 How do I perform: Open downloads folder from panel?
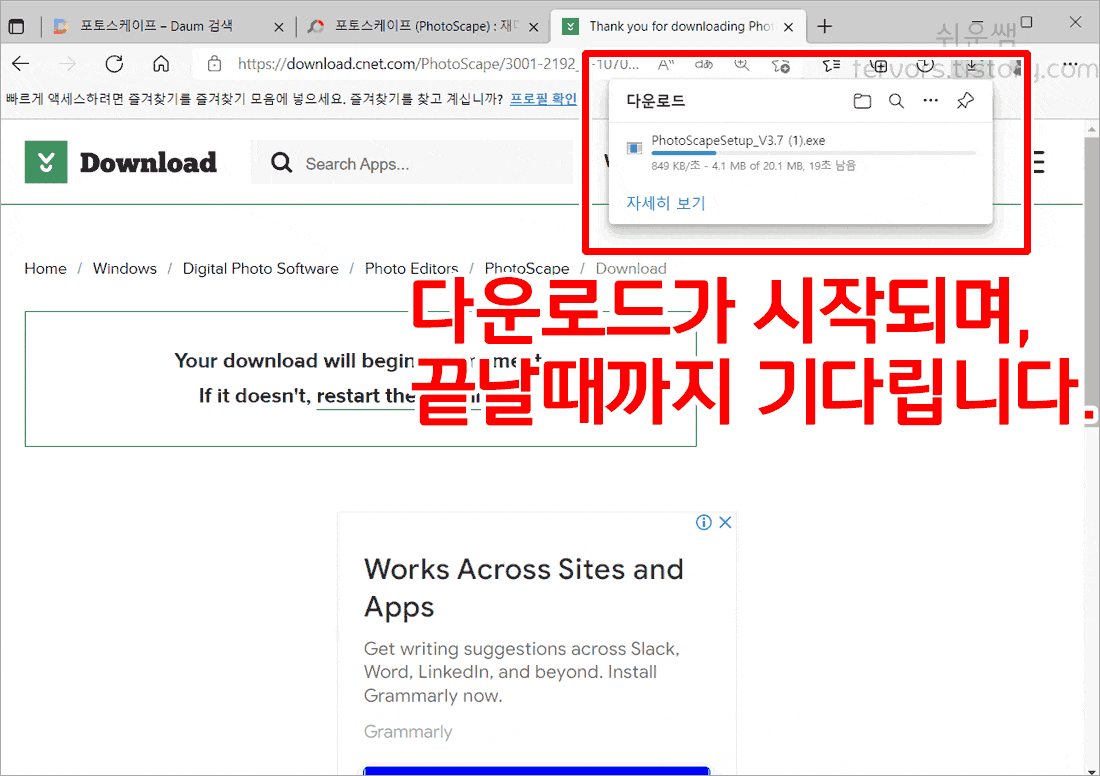862,101
